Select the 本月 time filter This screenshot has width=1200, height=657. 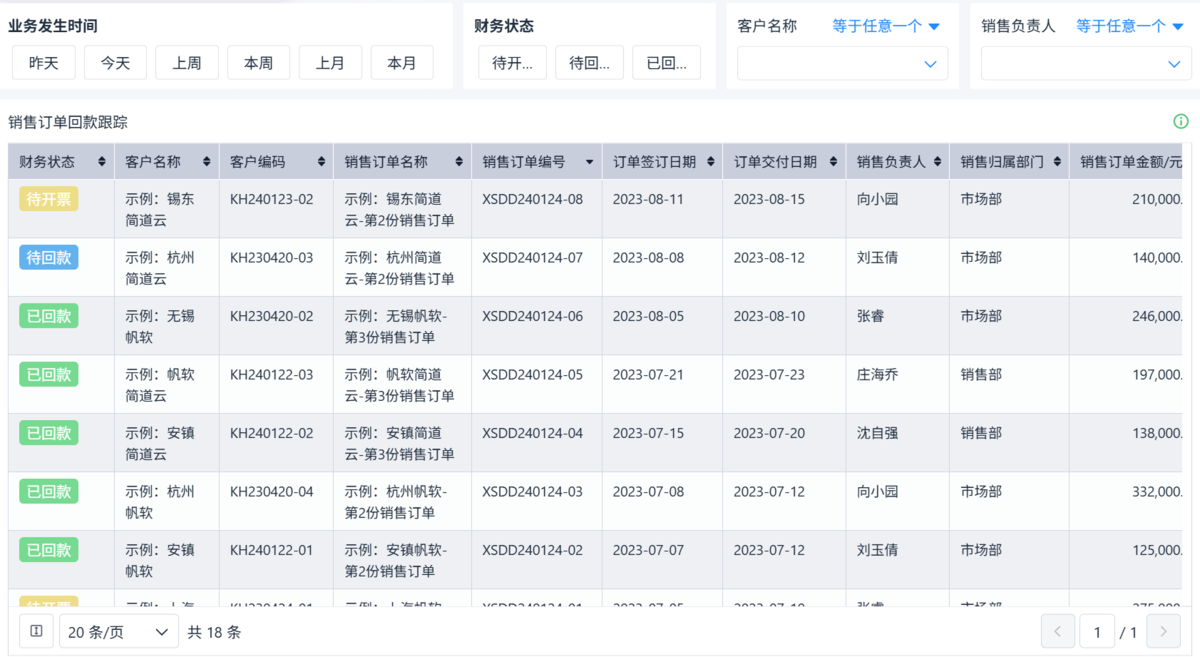402,63
